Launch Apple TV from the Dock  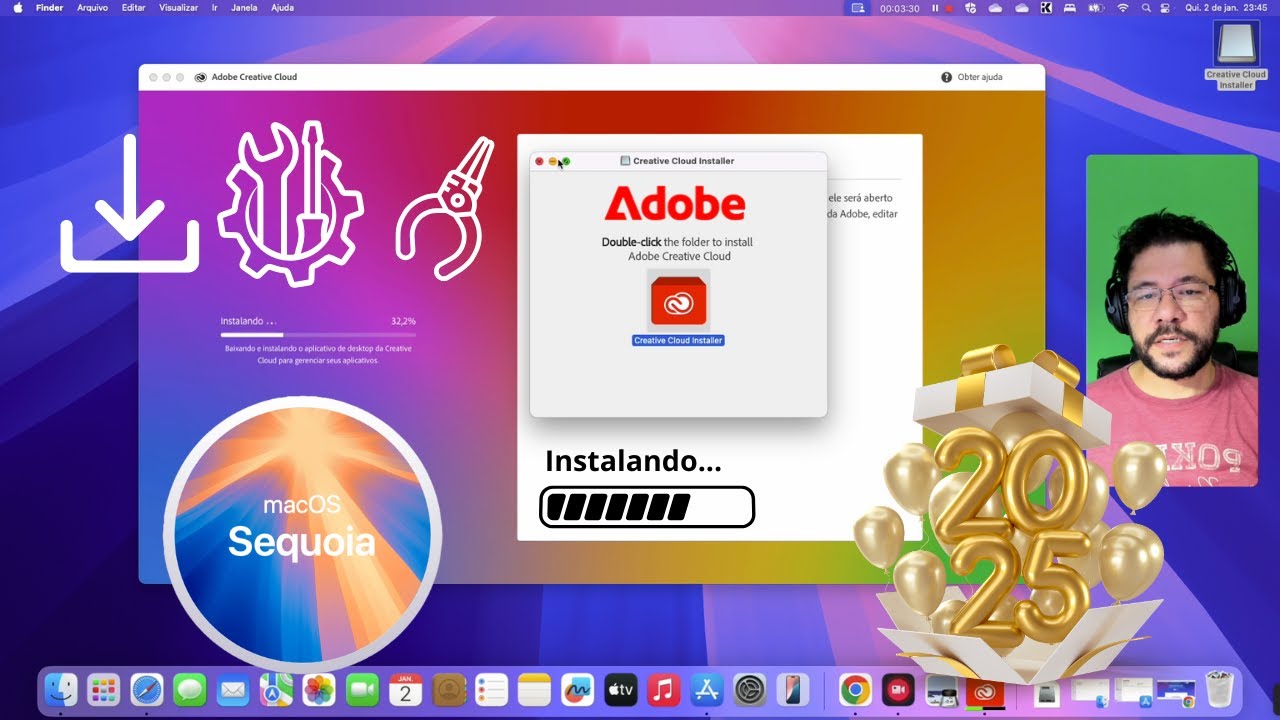(620, 690)
